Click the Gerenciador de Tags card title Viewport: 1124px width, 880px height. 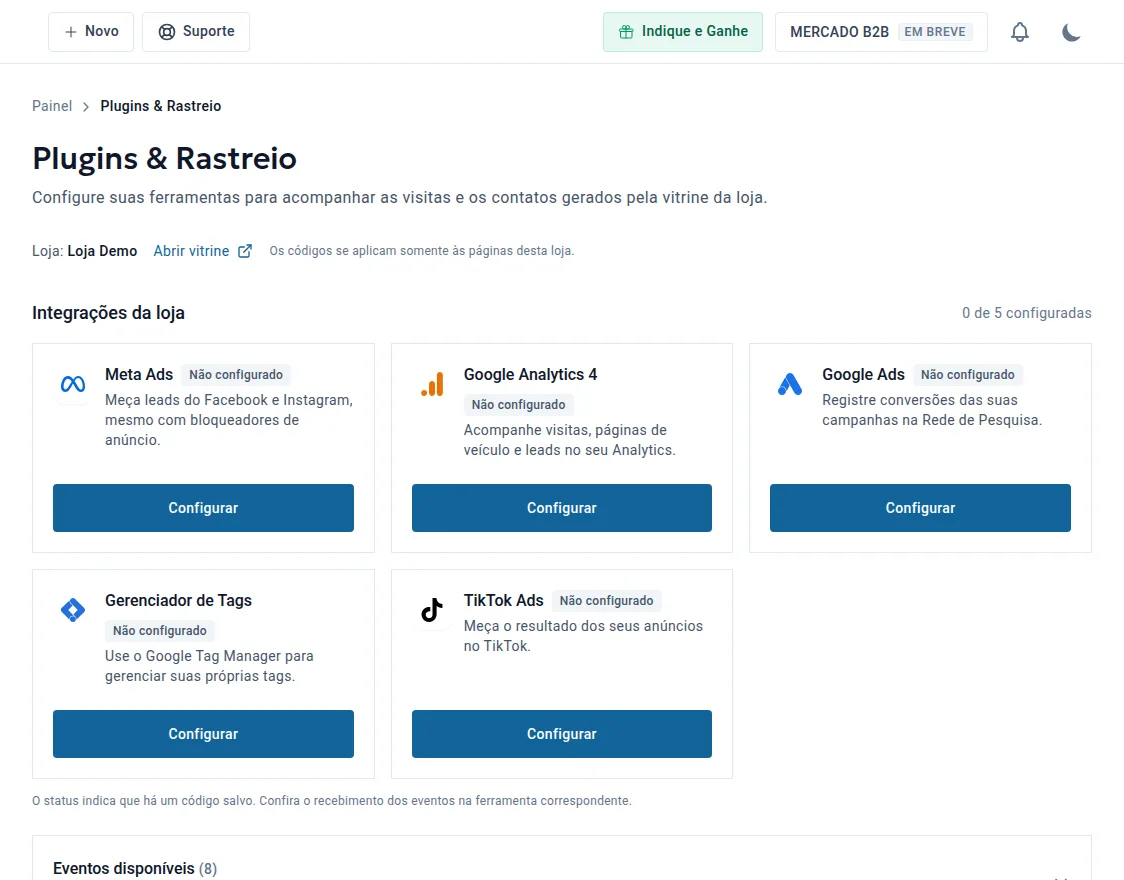click(178, 601)
